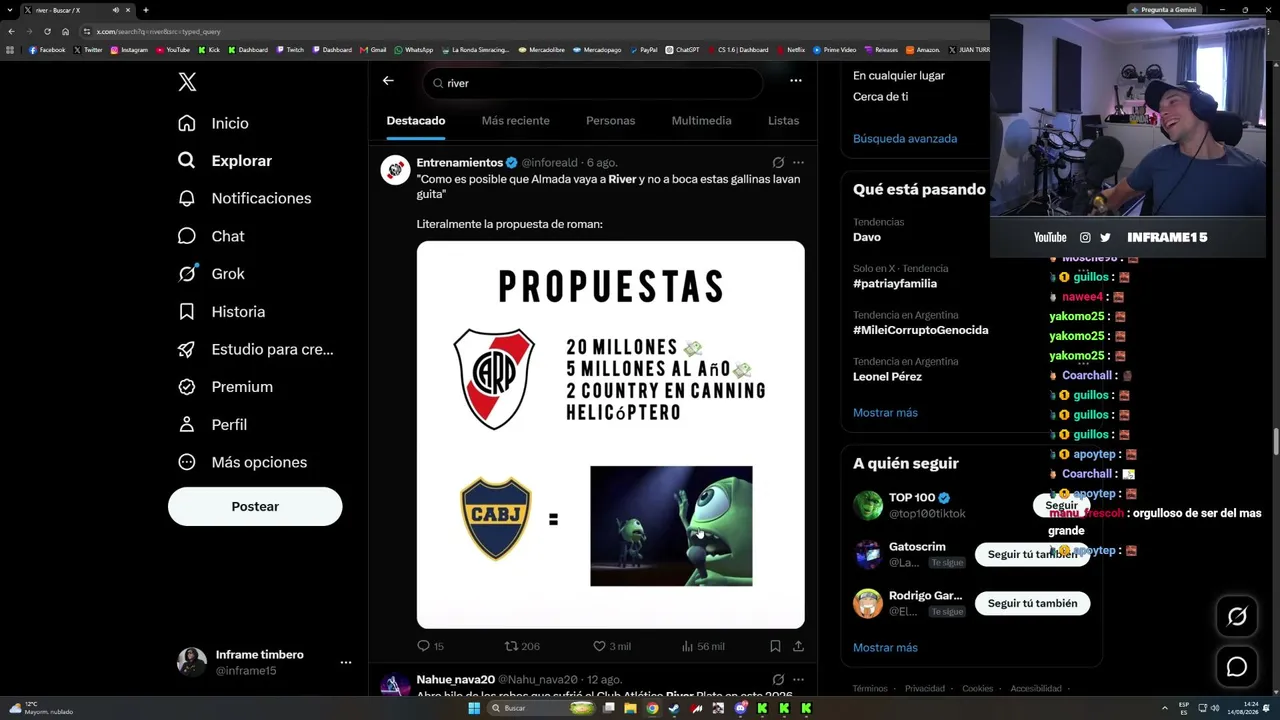Open the Gmail bookmark
This screenshot has height=720, width=1280.
click(x=374, y=50)
